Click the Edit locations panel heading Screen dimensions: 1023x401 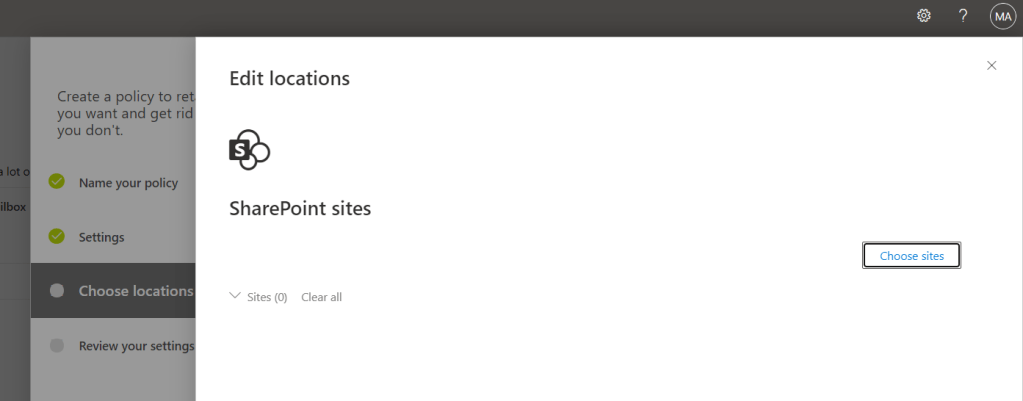click(290, 78)
